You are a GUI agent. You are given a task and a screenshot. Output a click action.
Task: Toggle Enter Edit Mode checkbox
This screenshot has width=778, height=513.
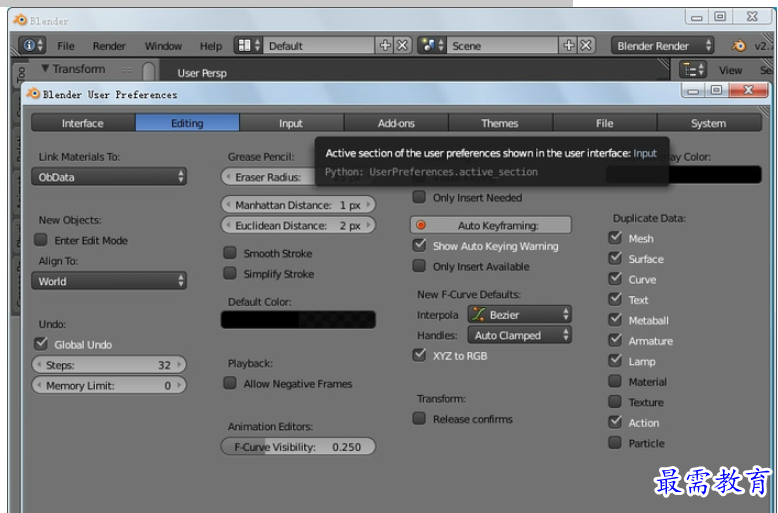41,240
